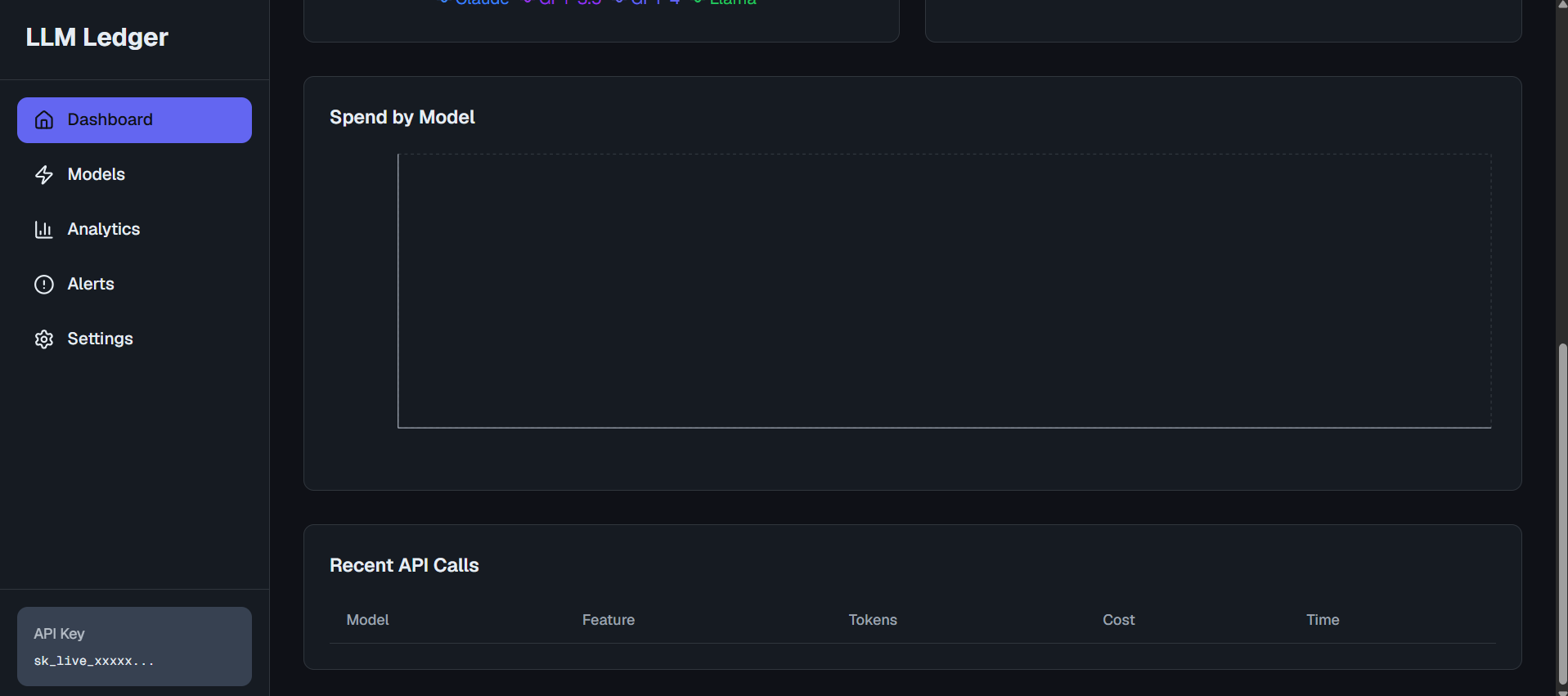Screen dimensions: 1568x696
Task: Click inside the Spend by Model chart
Action: click(944, 290)
